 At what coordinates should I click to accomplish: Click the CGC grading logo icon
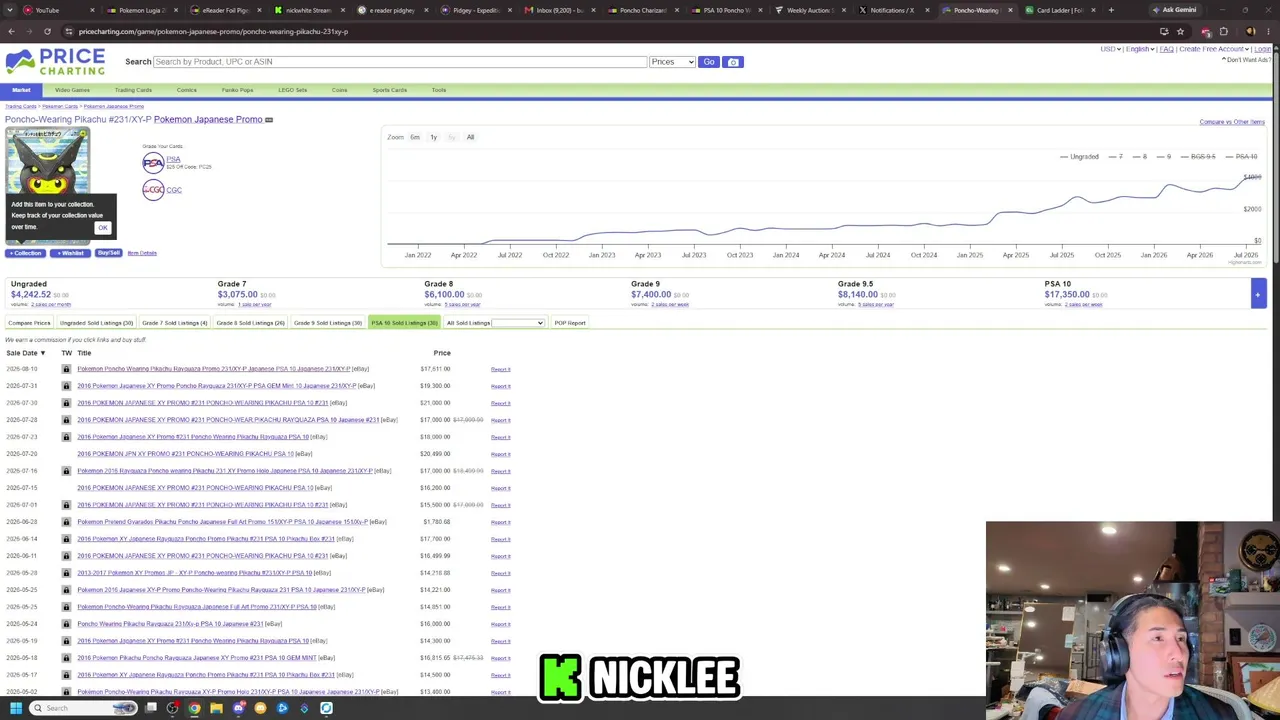[153, 190]
